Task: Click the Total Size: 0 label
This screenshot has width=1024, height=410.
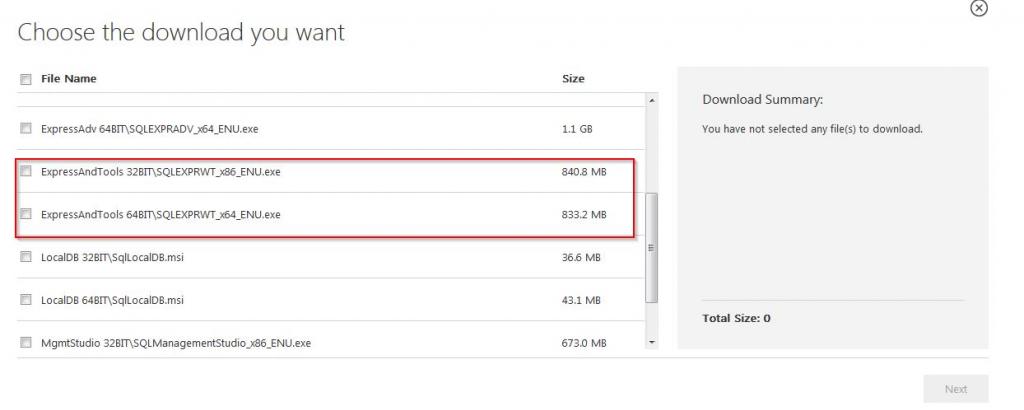Action: (736, 319)
